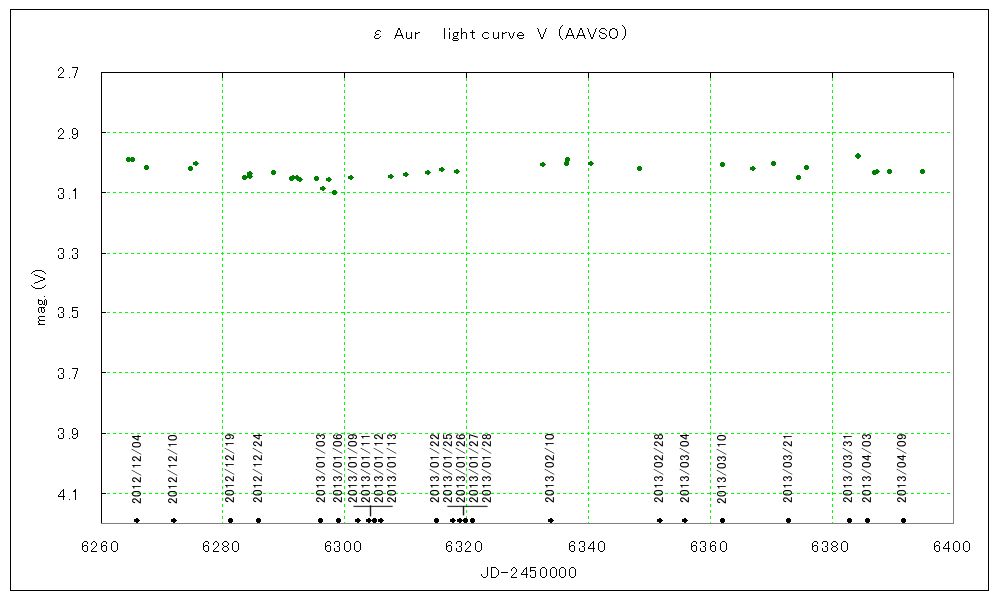Click the black marker below 2013/02/28
1000x600 pixels.
[x=659, y=520]
